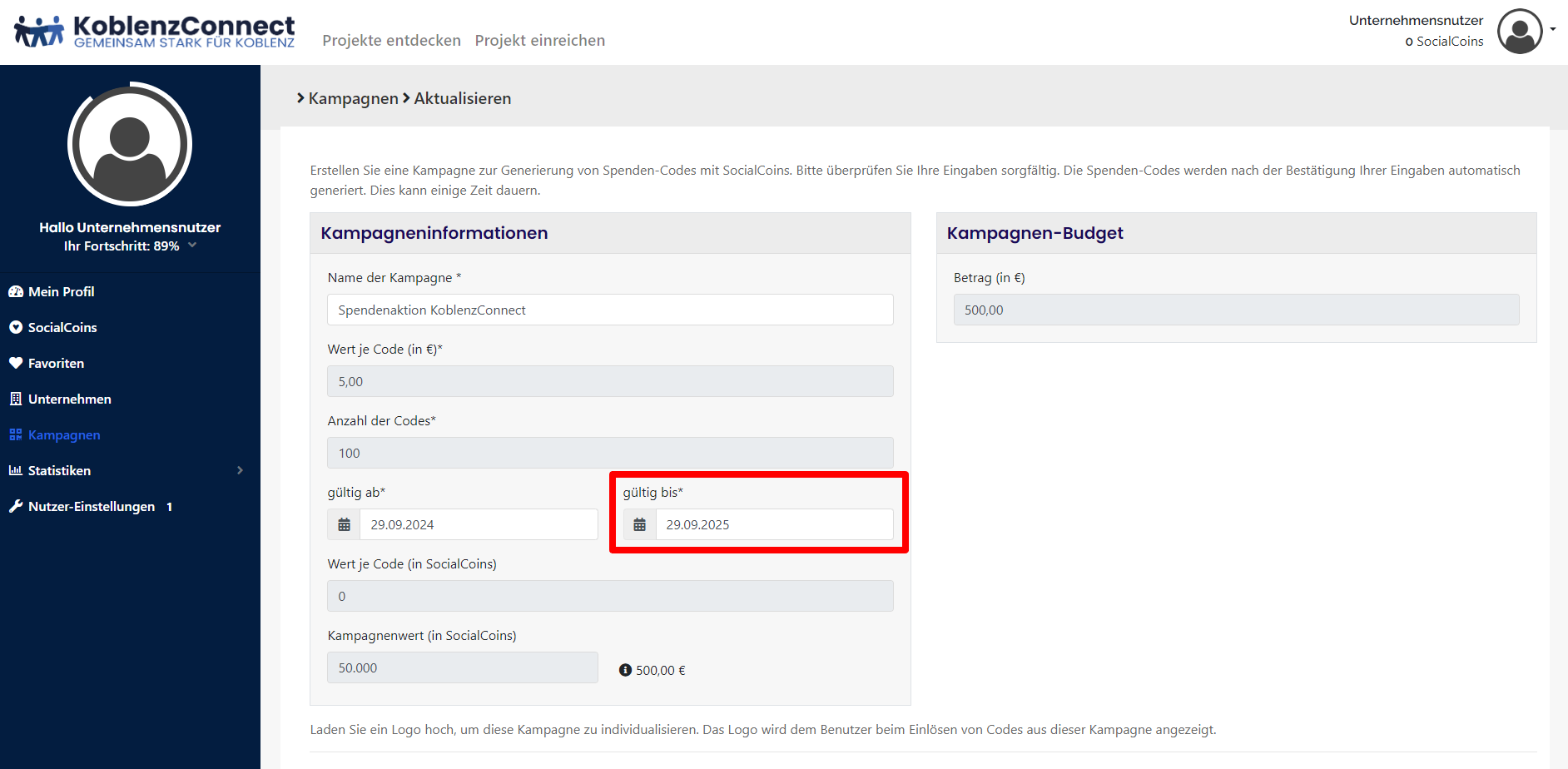The height and width of the screenshot is (769, 1568).
Task: Select Unternehmen in the sidebar
Action: click(x=69, y=399)
